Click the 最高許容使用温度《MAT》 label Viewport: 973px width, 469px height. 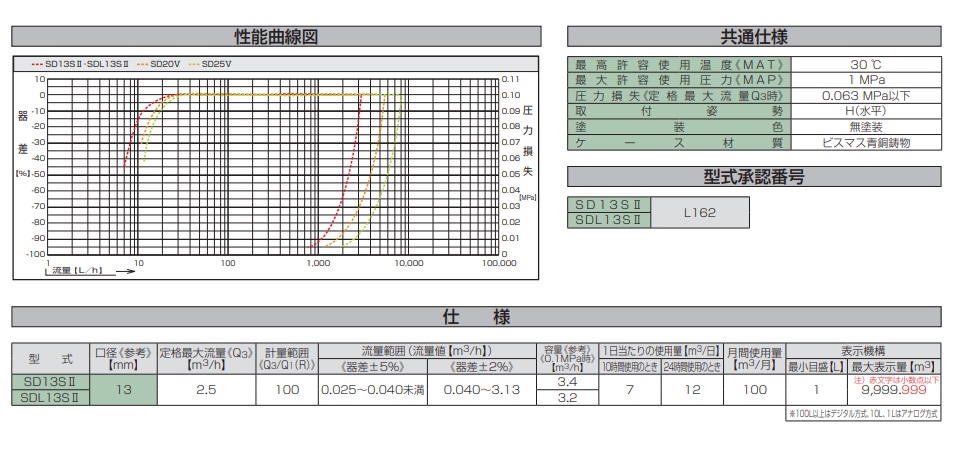pos(679,65)
